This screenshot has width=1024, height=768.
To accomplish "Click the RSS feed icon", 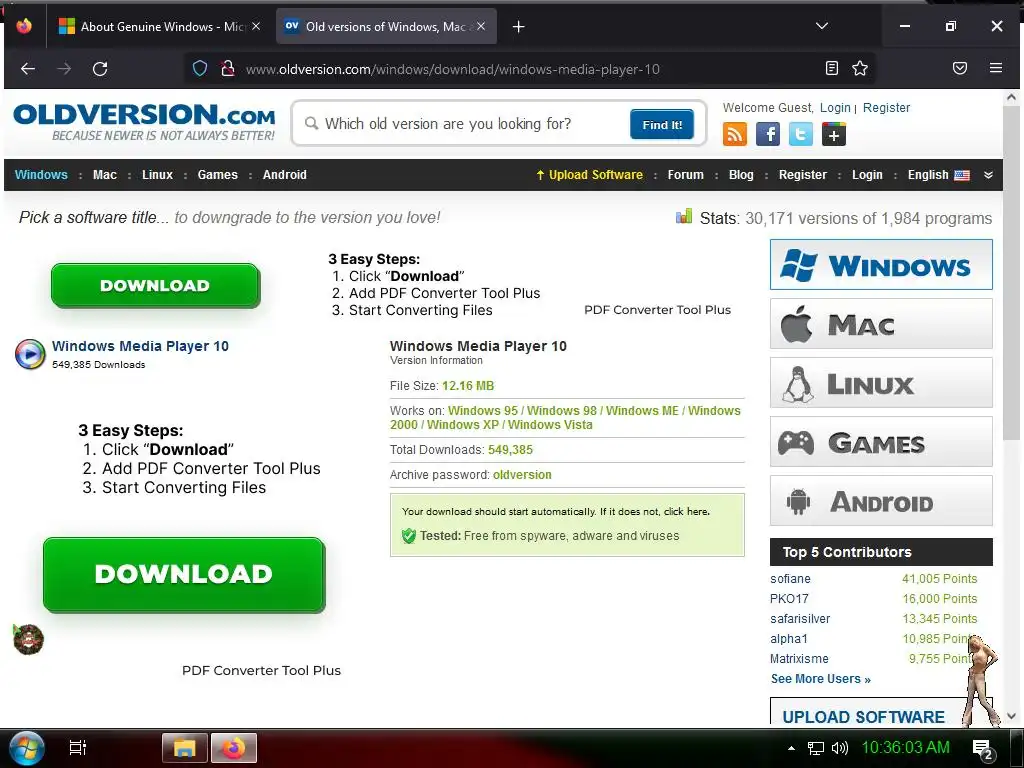I will click(735, 135).
